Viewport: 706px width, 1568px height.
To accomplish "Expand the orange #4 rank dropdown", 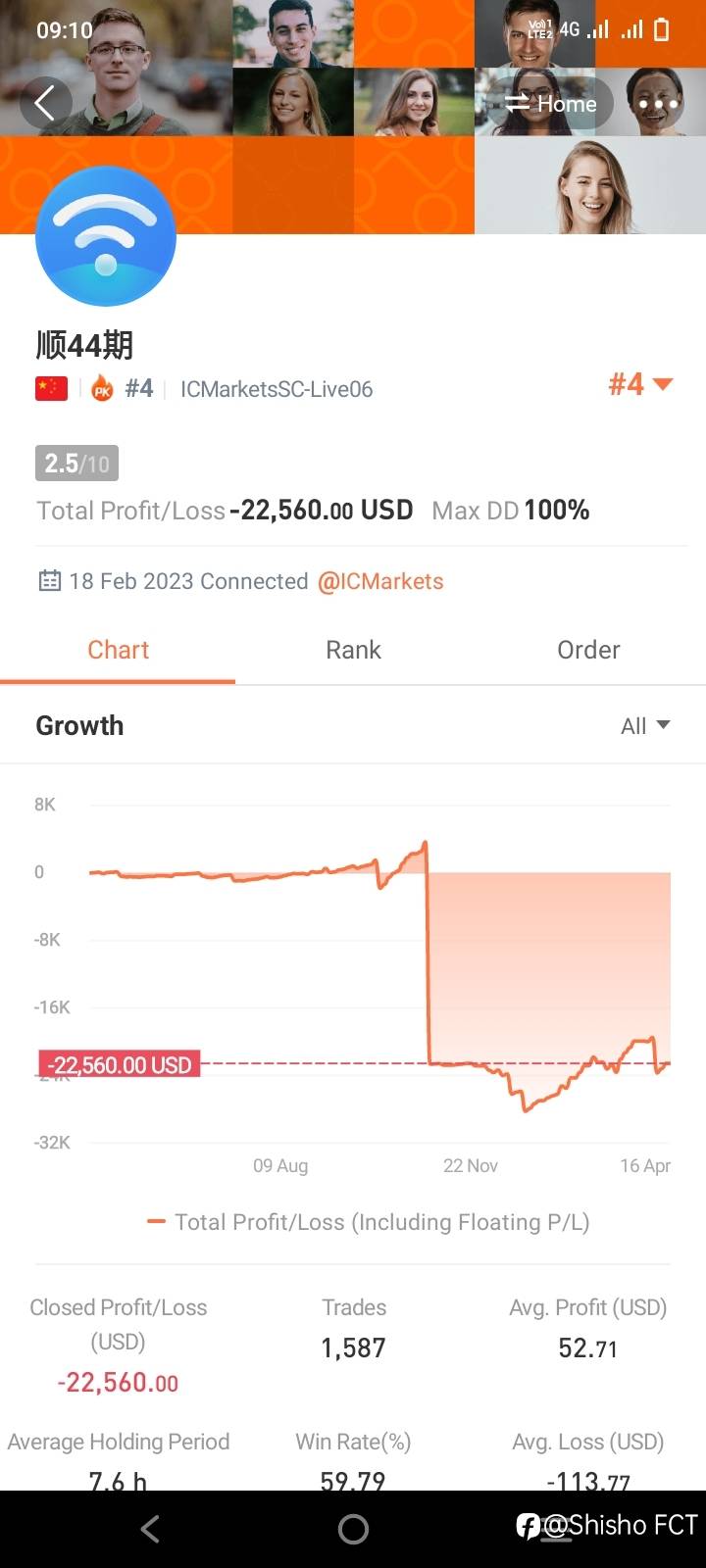I will (x=640, y=384).
